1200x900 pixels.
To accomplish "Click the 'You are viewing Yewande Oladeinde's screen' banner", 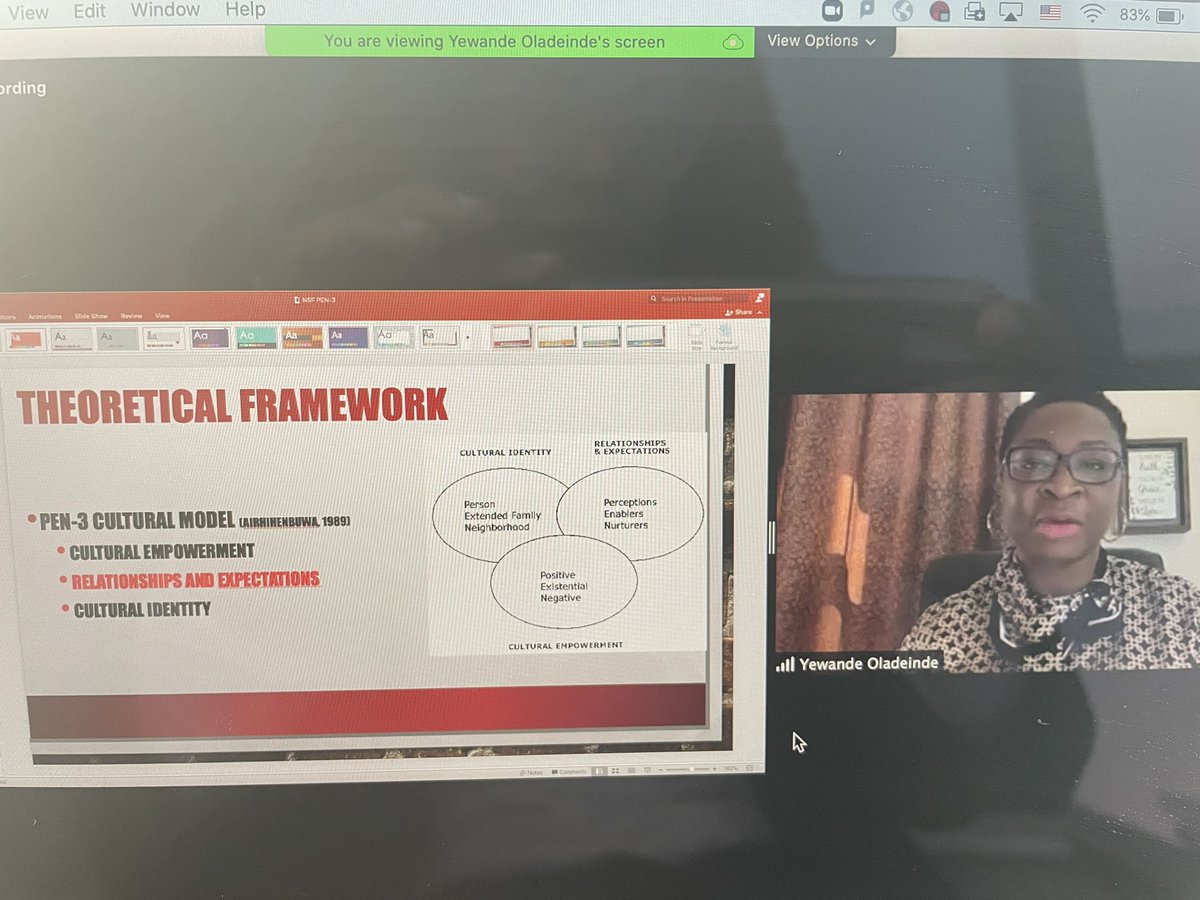I will click(509, 41).
